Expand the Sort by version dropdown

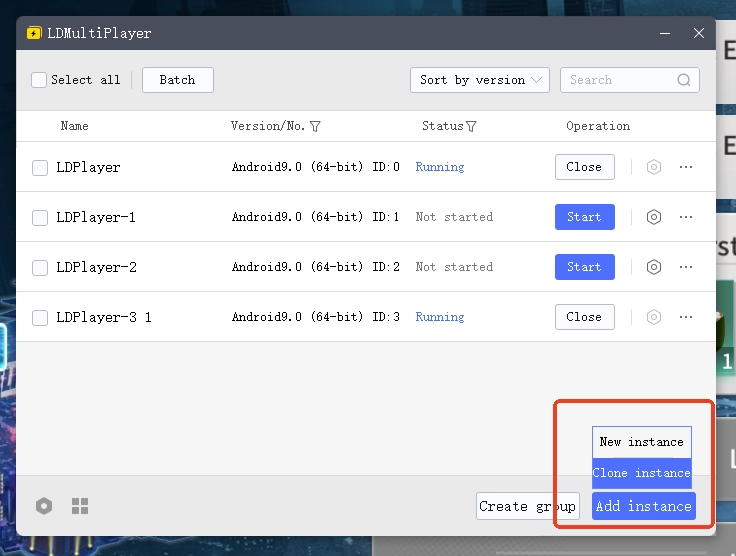click(479, 80)
